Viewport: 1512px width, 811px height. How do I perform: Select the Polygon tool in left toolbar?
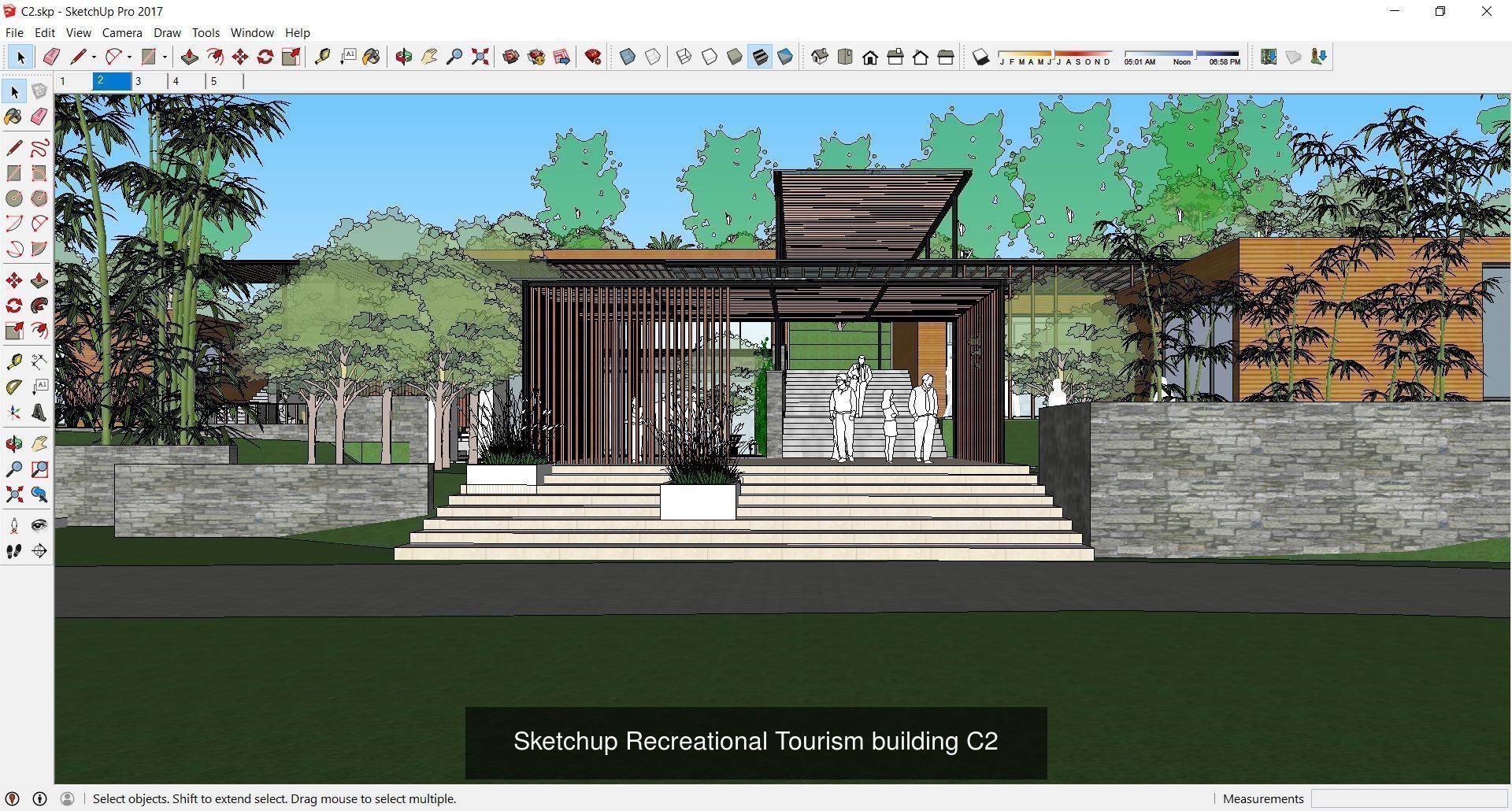[39, 198]
